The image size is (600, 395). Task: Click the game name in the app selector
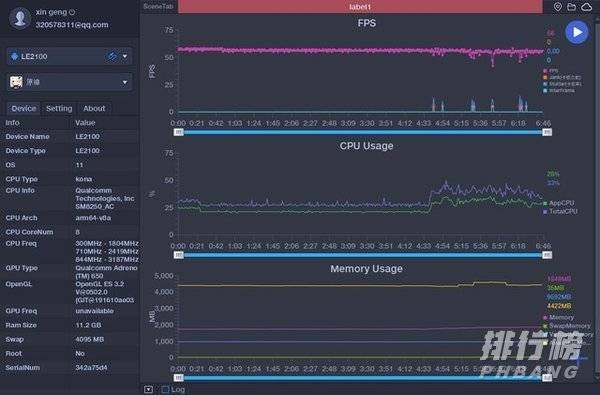coord(33,82)
